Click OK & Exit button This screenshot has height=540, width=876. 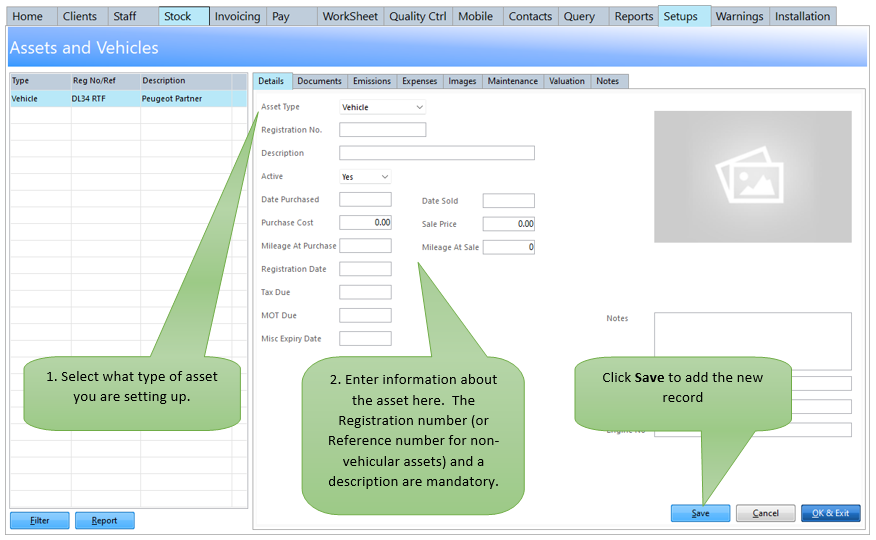(831, 513)
